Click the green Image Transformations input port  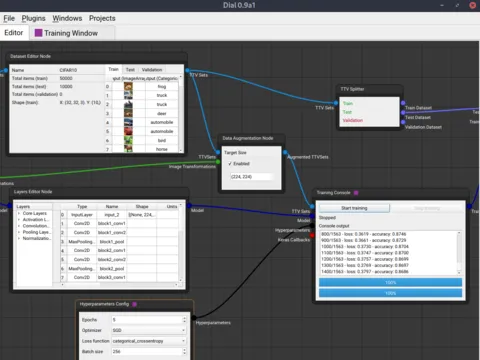pyautogui.click(x=218, y=162)
